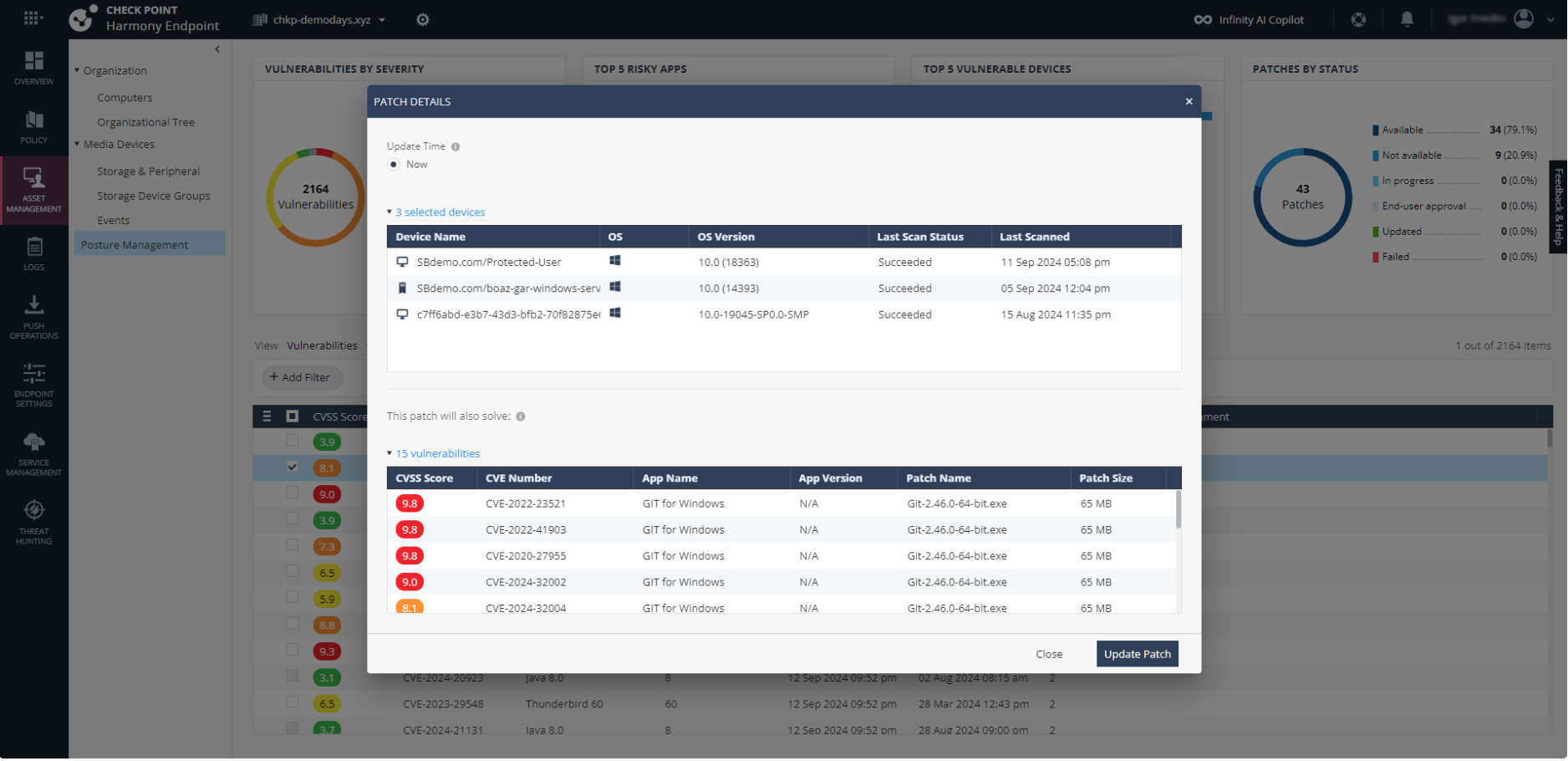Click the 6.5 score badge for CVE-2023-29548
This screenshot has height=761, width=1568.
pyautogui.click(x=327, y=703)
